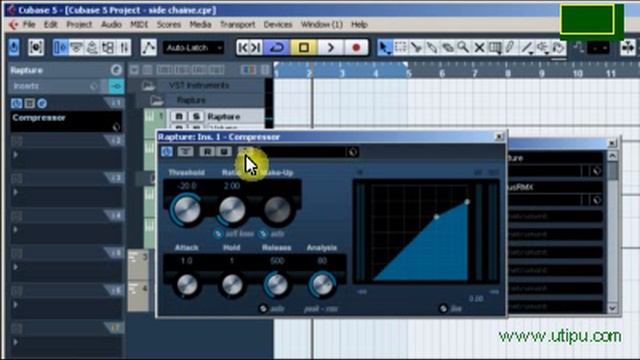The height and width of the screenshot is (360, 640).
Task: Open Compressor editor from insert slot 1
Action: (x=42, y=103)
